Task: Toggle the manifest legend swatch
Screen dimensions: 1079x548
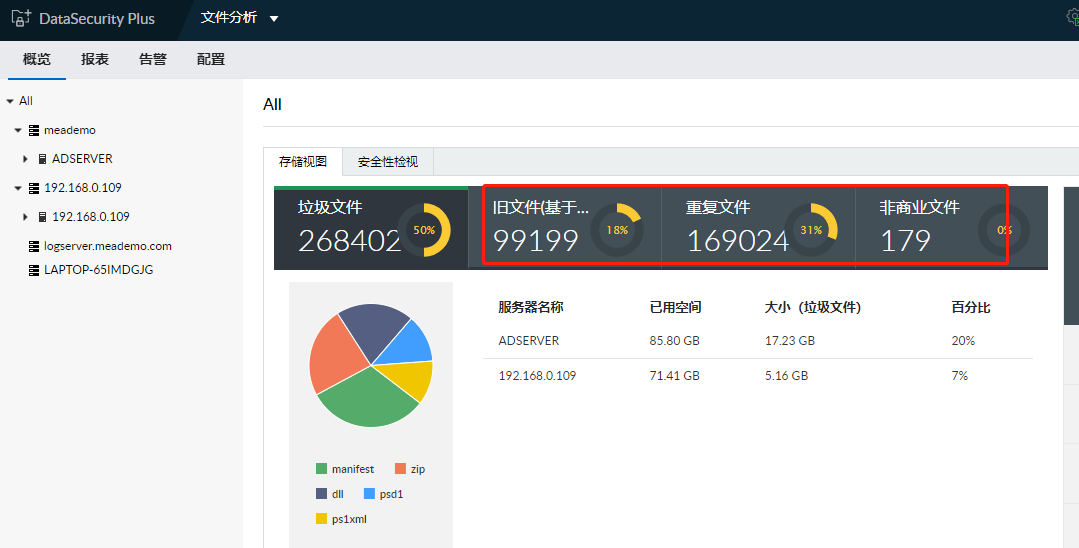Action: (321, 469)
